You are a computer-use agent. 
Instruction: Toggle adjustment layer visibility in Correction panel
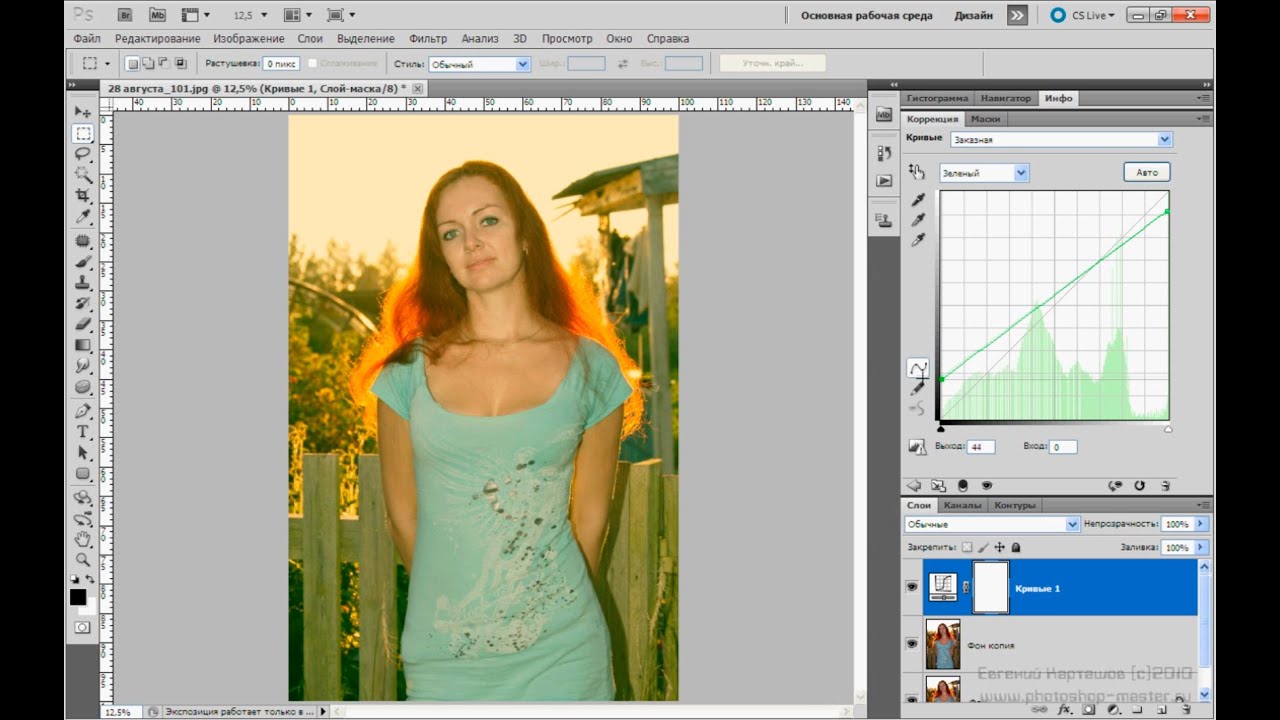(987, 485)
